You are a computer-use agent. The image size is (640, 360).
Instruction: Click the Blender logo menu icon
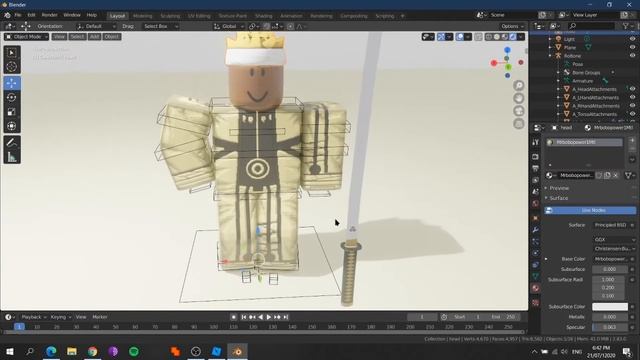coord(7,15)
